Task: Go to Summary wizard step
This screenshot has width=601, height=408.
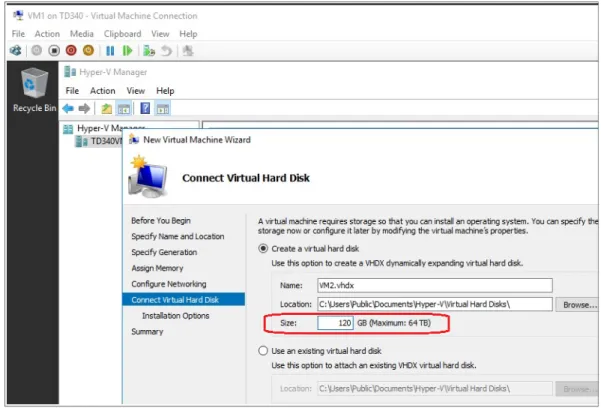Action: coord(147,331)
